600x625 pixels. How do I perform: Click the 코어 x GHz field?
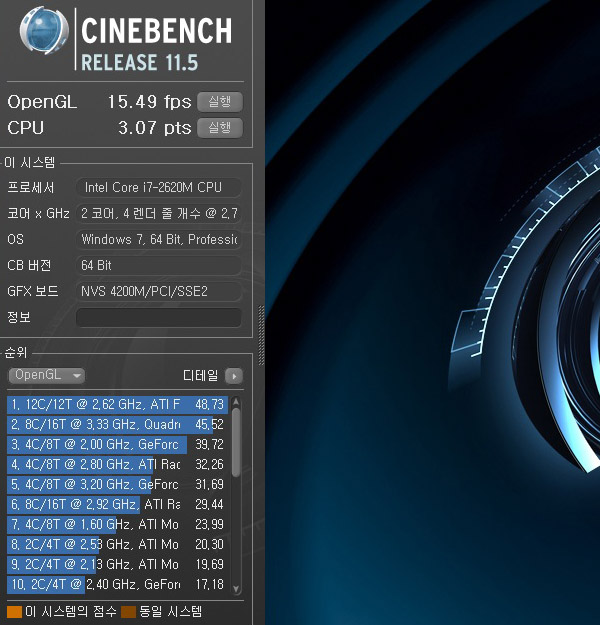point(159,214)
